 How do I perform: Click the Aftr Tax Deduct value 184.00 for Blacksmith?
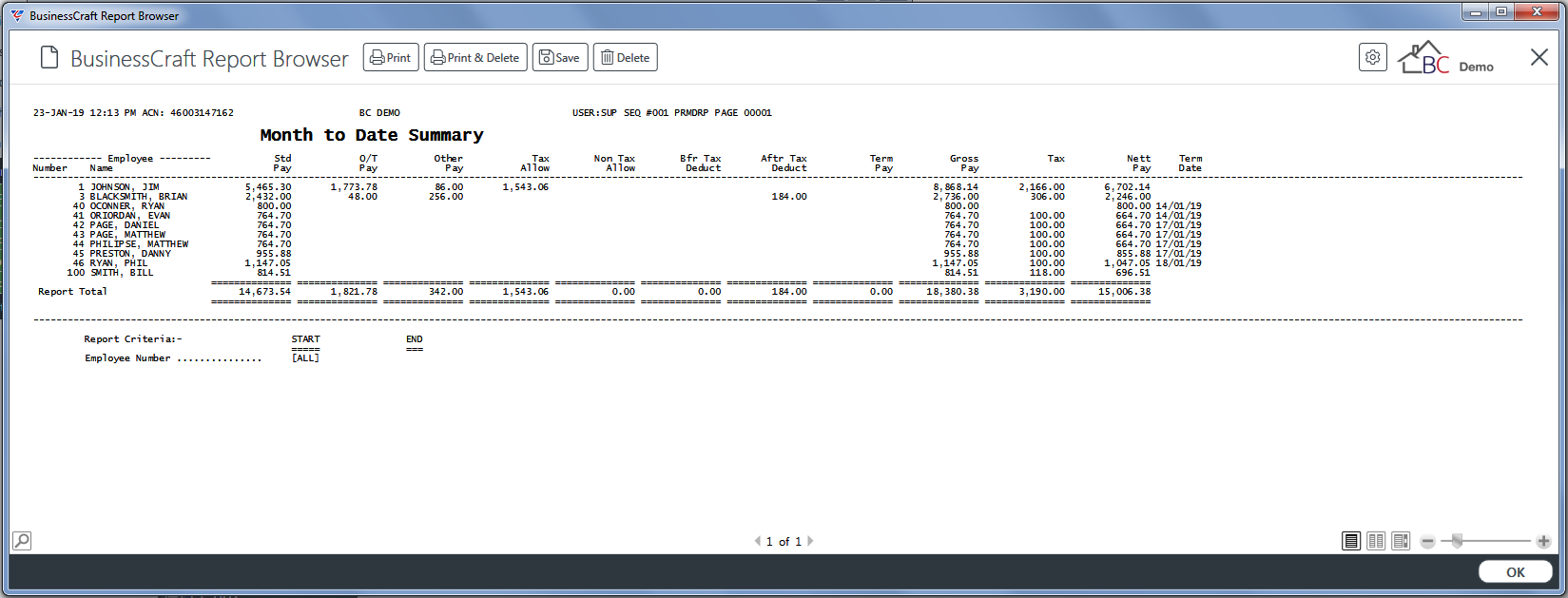(789, 197)
